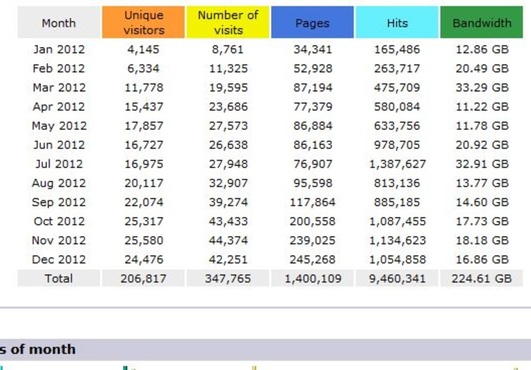
Task: Click the blue Pages column header
Action: point(312,22)
